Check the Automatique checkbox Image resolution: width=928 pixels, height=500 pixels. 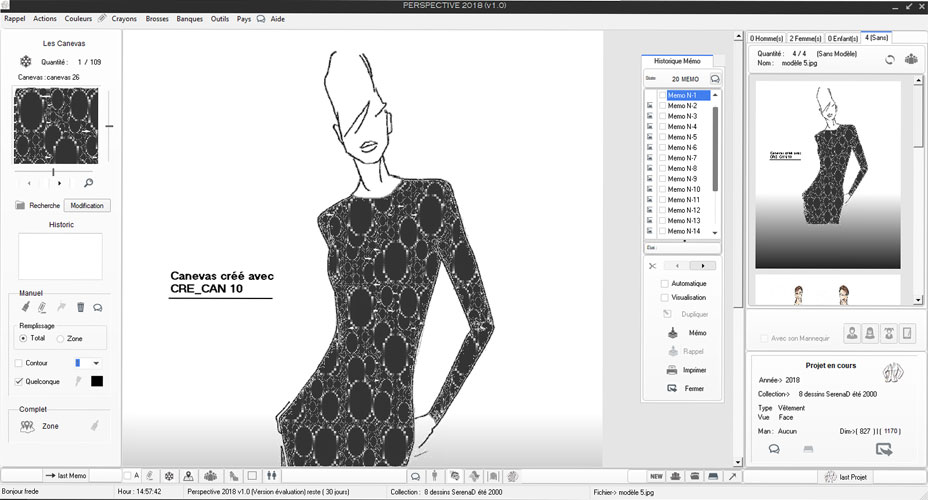665,283
